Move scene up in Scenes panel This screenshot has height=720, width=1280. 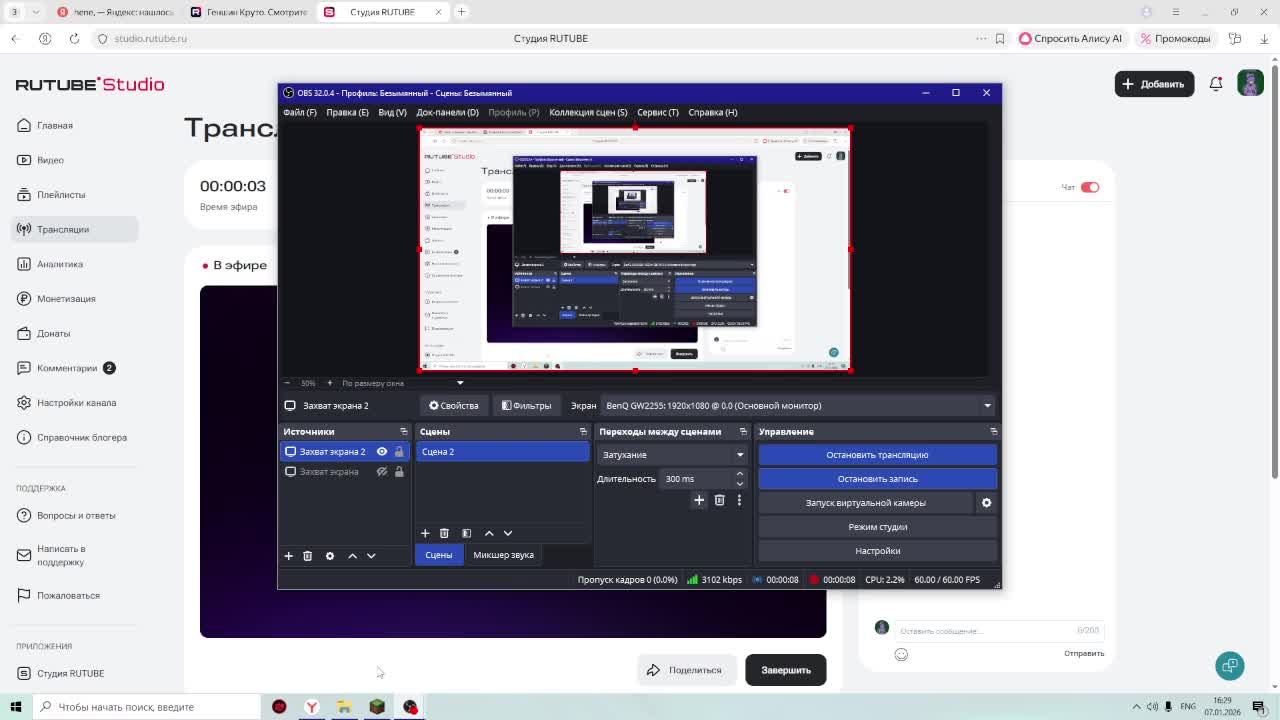click(x=489, y=533)
